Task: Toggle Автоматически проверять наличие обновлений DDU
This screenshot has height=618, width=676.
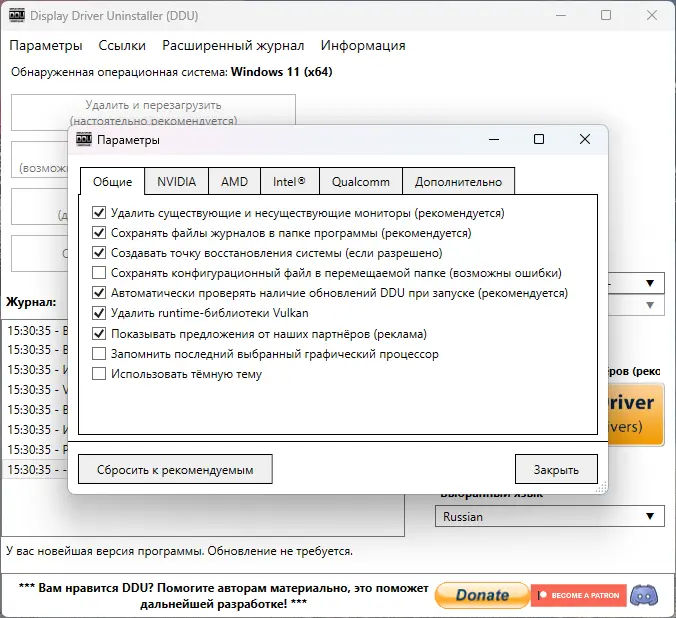Action: pos(99,293)
